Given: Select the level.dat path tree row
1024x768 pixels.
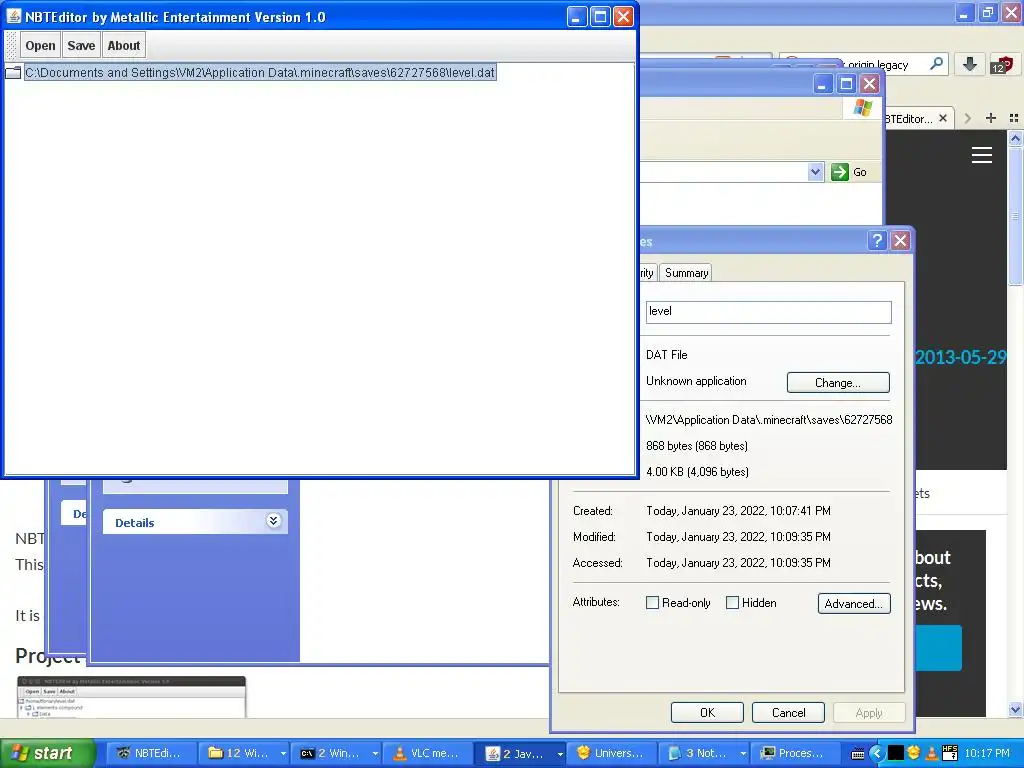Looking at the screenshot, I should pyautogui.click(x=260, y=72).
